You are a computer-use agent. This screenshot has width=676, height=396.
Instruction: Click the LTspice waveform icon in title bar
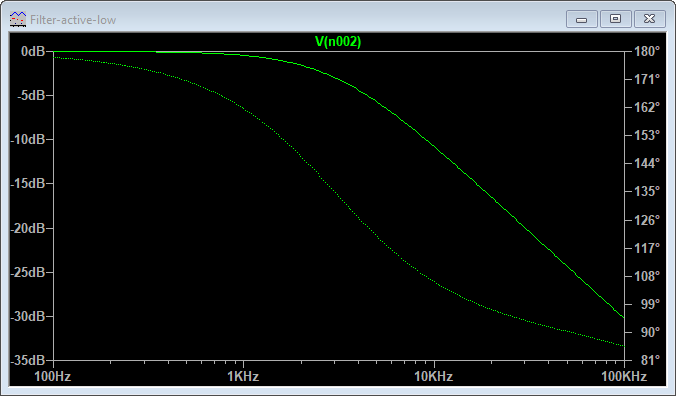click(18, 19)
